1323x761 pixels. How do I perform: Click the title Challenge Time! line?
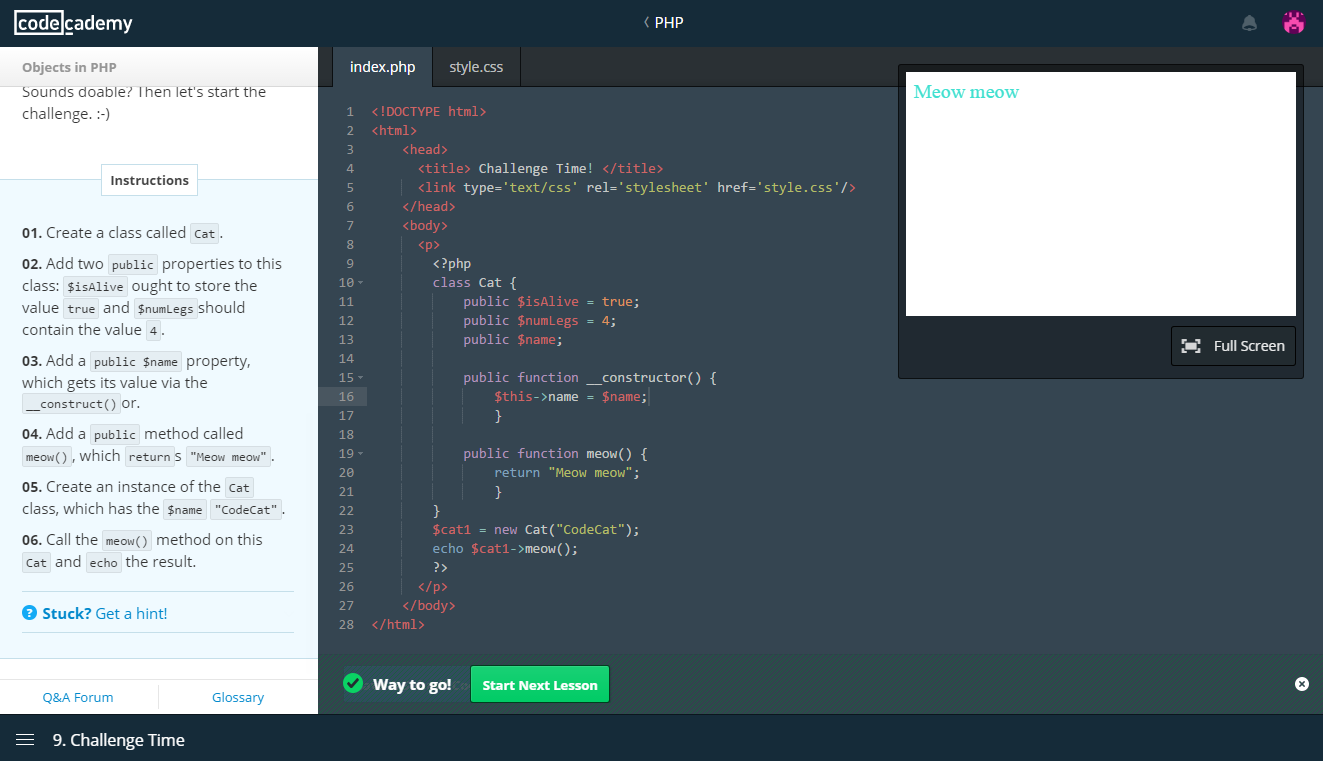click(541, 169)
